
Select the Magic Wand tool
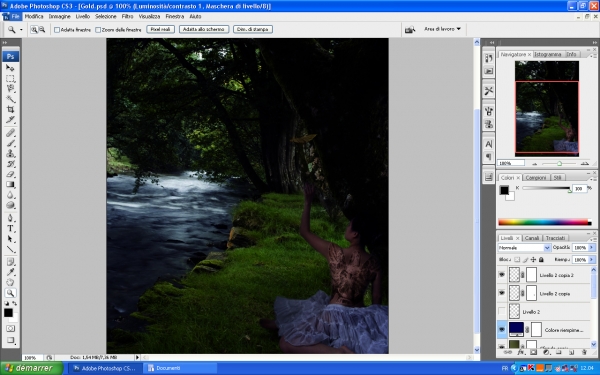10,99
